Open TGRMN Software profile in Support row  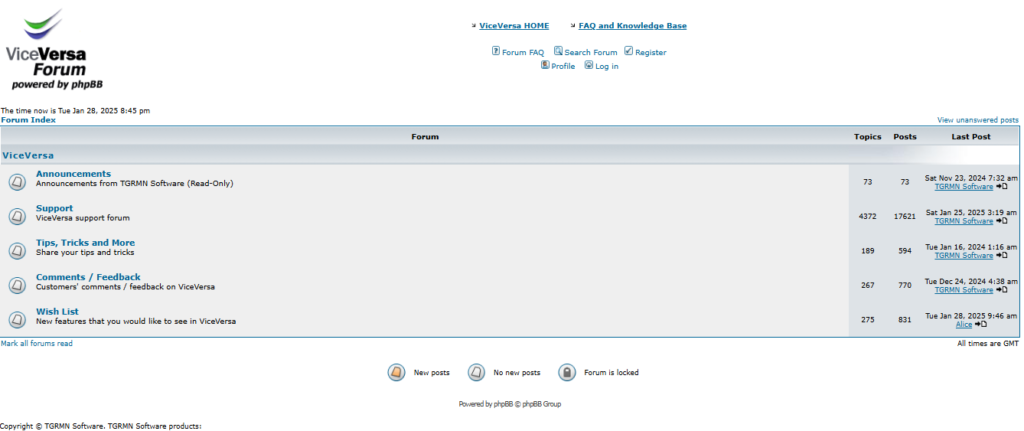click(x=963, y=221)
